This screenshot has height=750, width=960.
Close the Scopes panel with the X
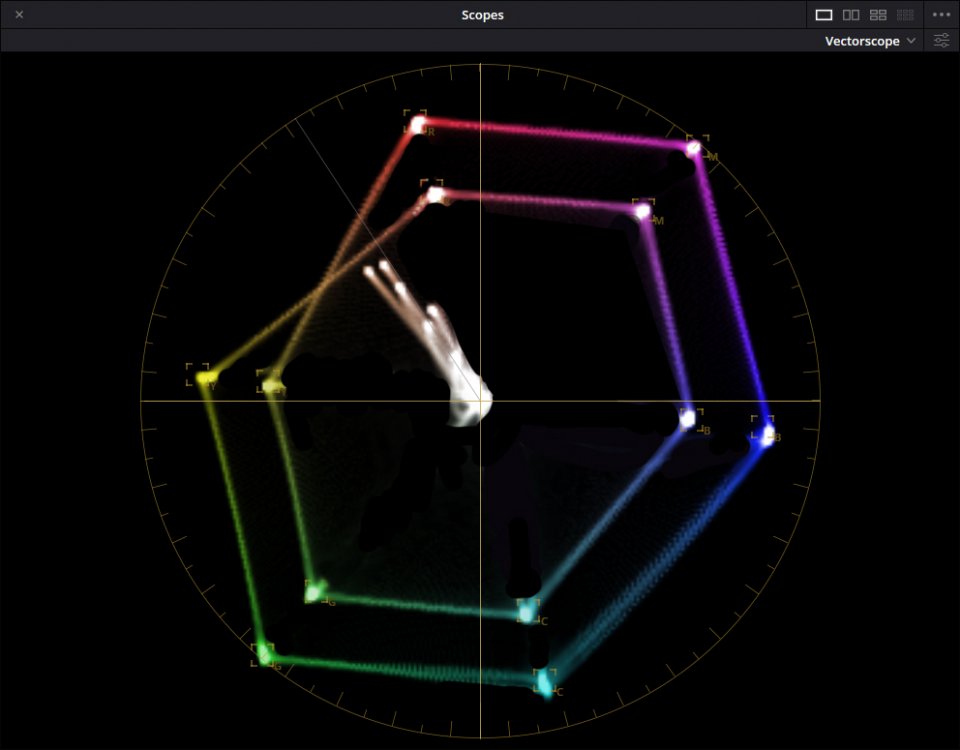pyautogui.click(x=19, y=15)
